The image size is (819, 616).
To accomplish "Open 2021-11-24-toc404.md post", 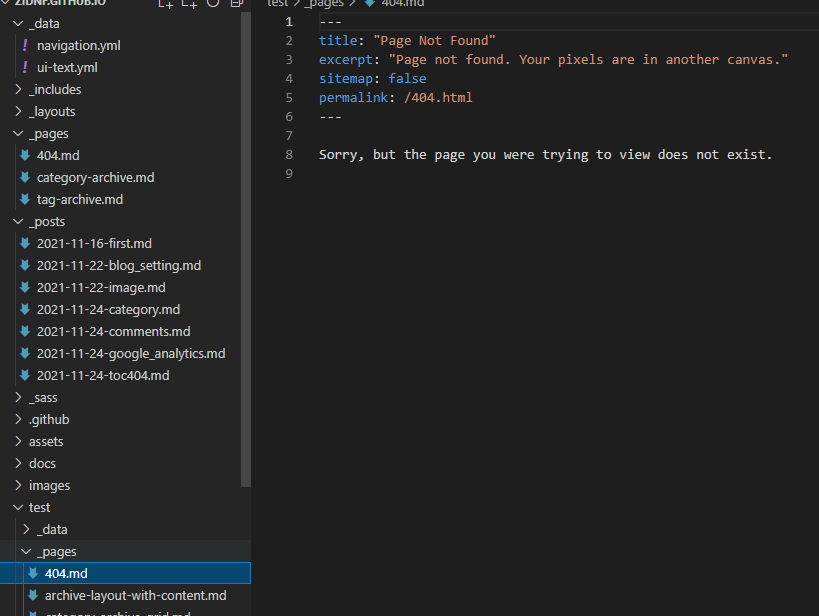I will (103, 376).
